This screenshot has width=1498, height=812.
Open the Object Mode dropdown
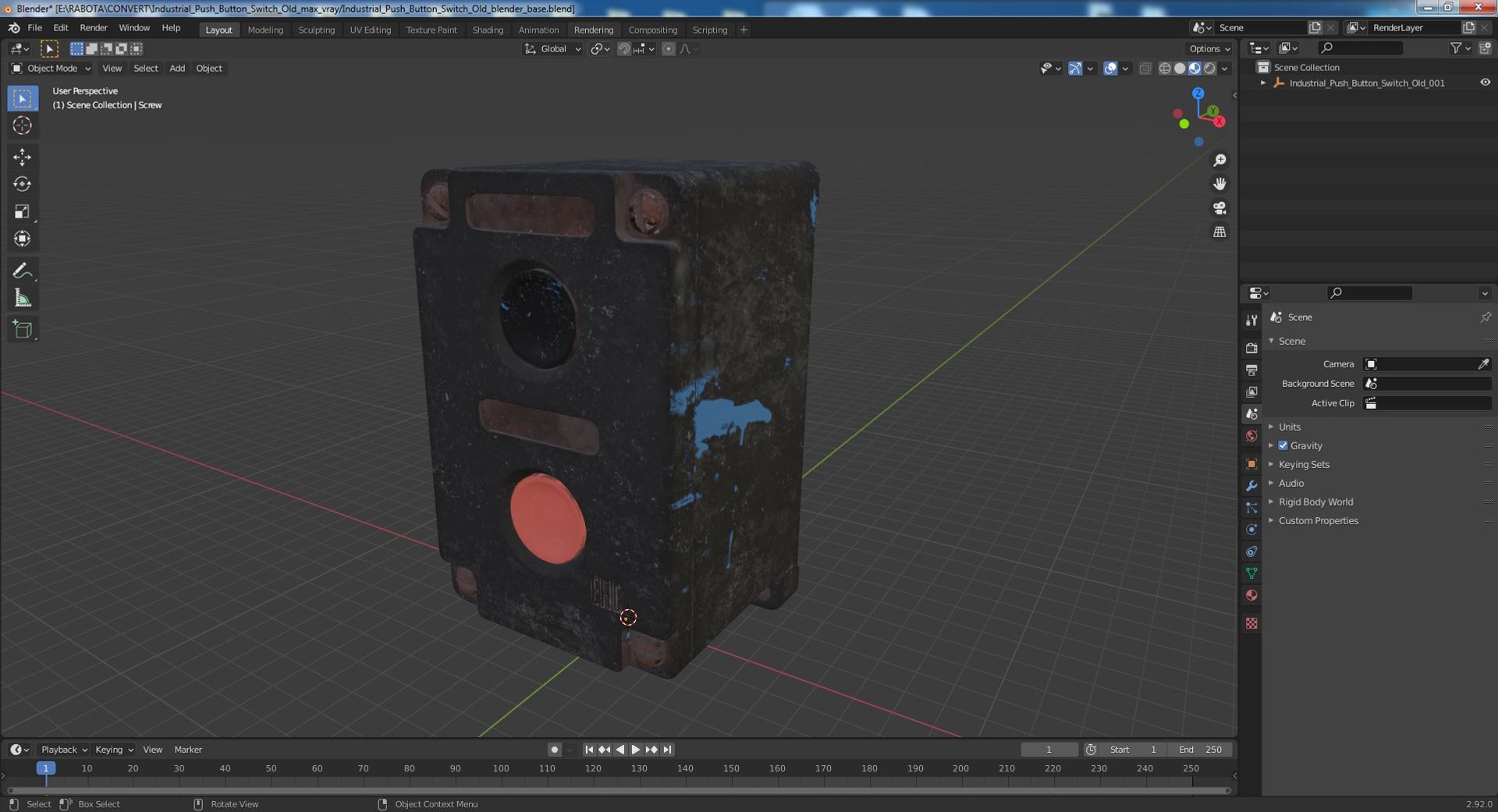point(51,69)
